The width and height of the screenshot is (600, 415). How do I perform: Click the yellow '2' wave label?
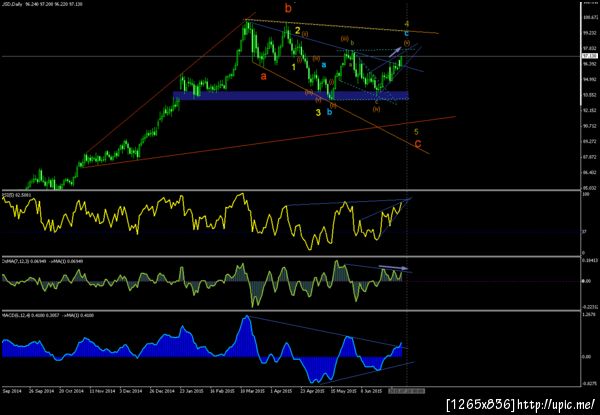(x=297, y=30)
